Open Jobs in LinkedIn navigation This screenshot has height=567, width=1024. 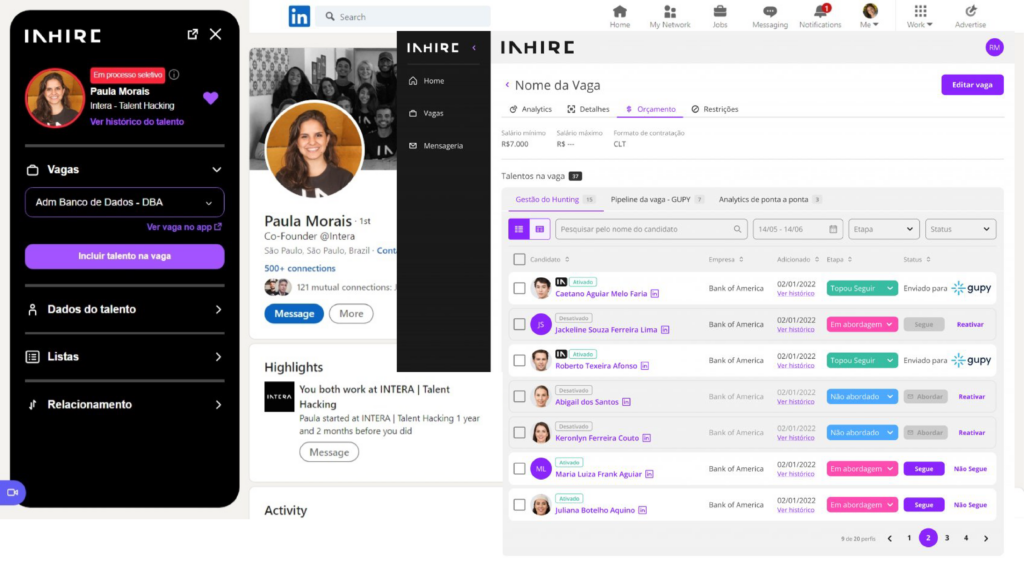tap(720, 16)
